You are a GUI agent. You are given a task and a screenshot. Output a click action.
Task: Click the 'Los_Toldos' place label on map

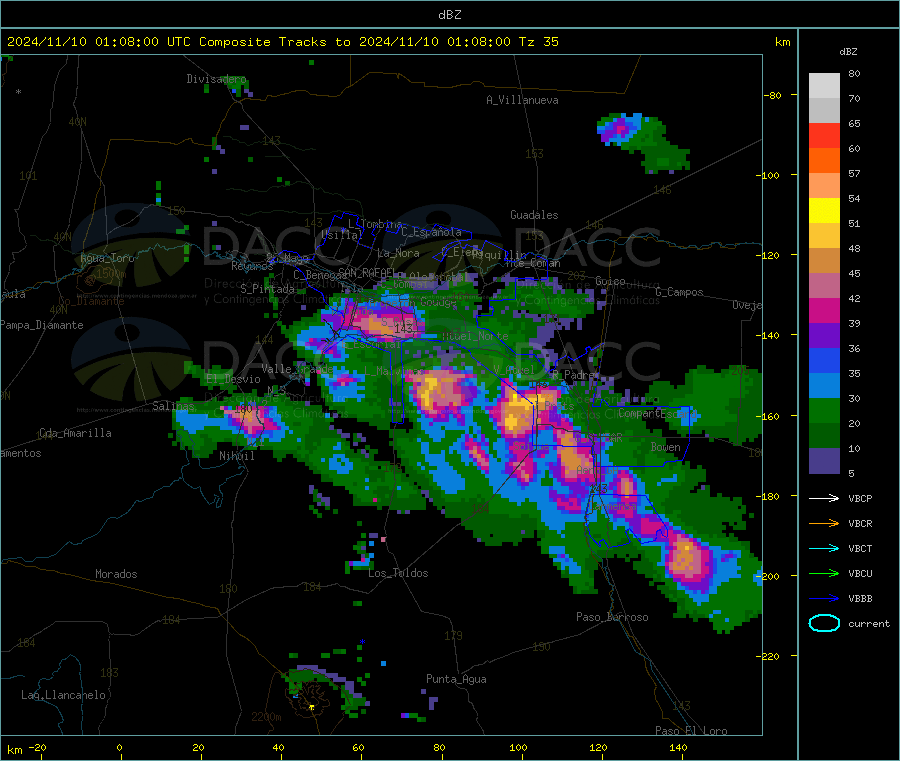(x=398, y=573)
